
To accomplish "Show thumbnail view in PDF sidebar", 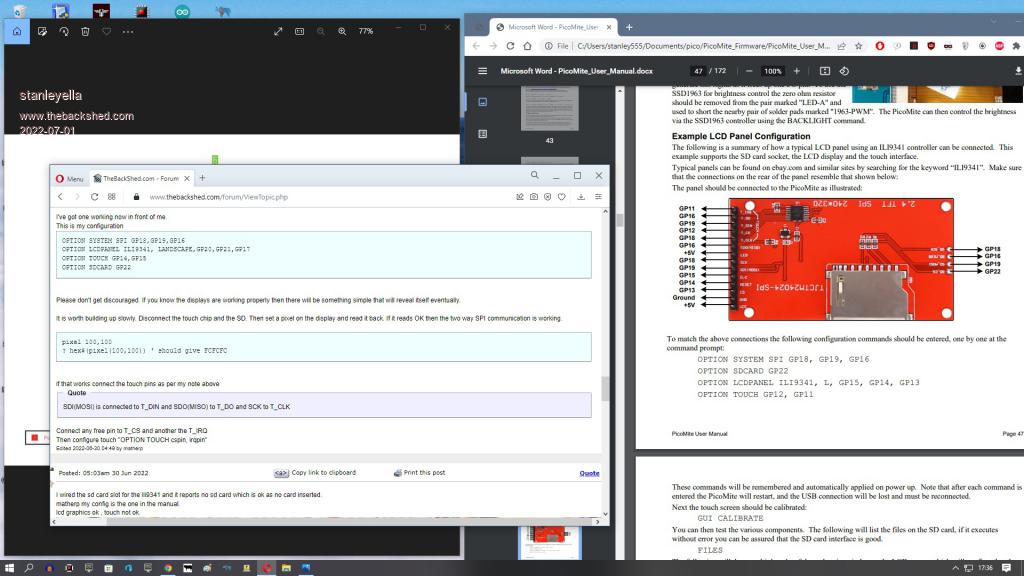I will (x=482, y=102).
